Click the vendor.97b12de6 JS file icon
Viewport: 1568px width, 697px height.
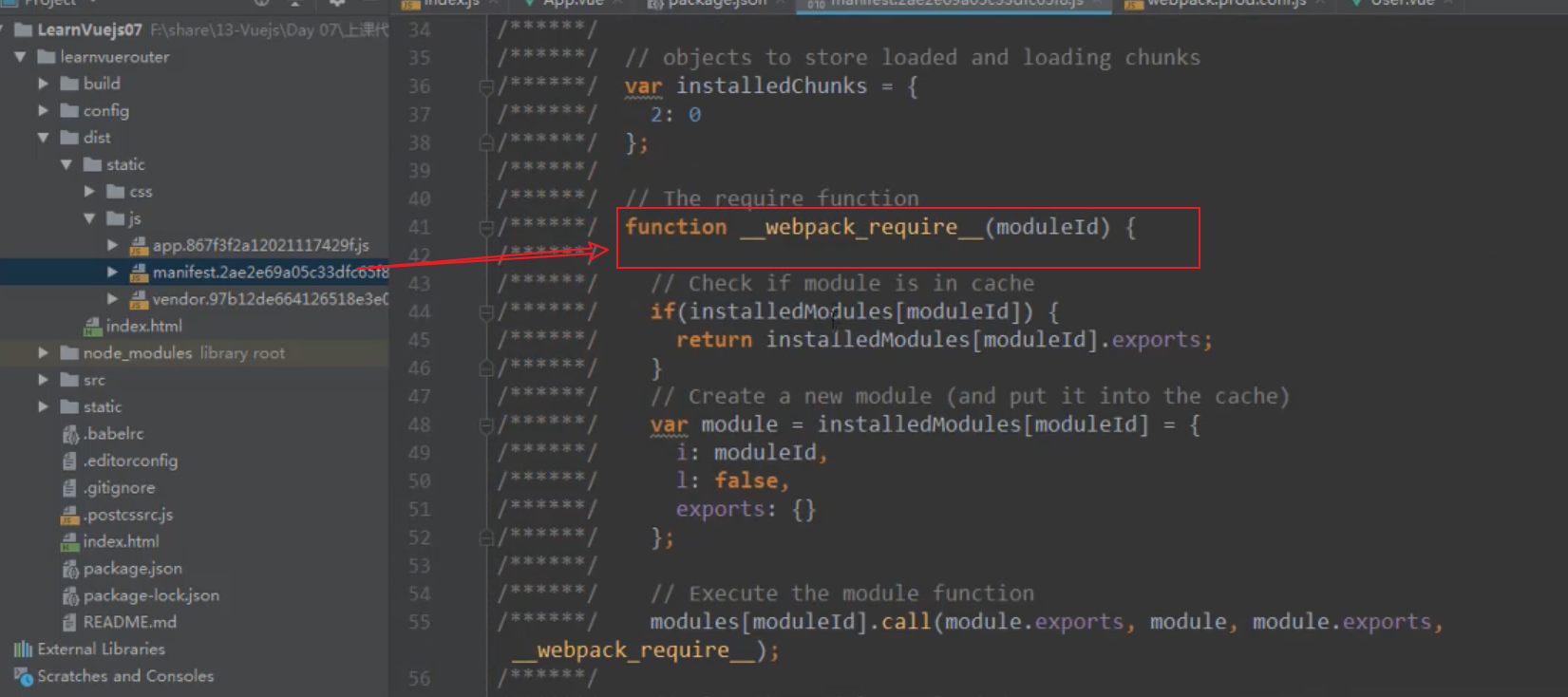point(139,300)
